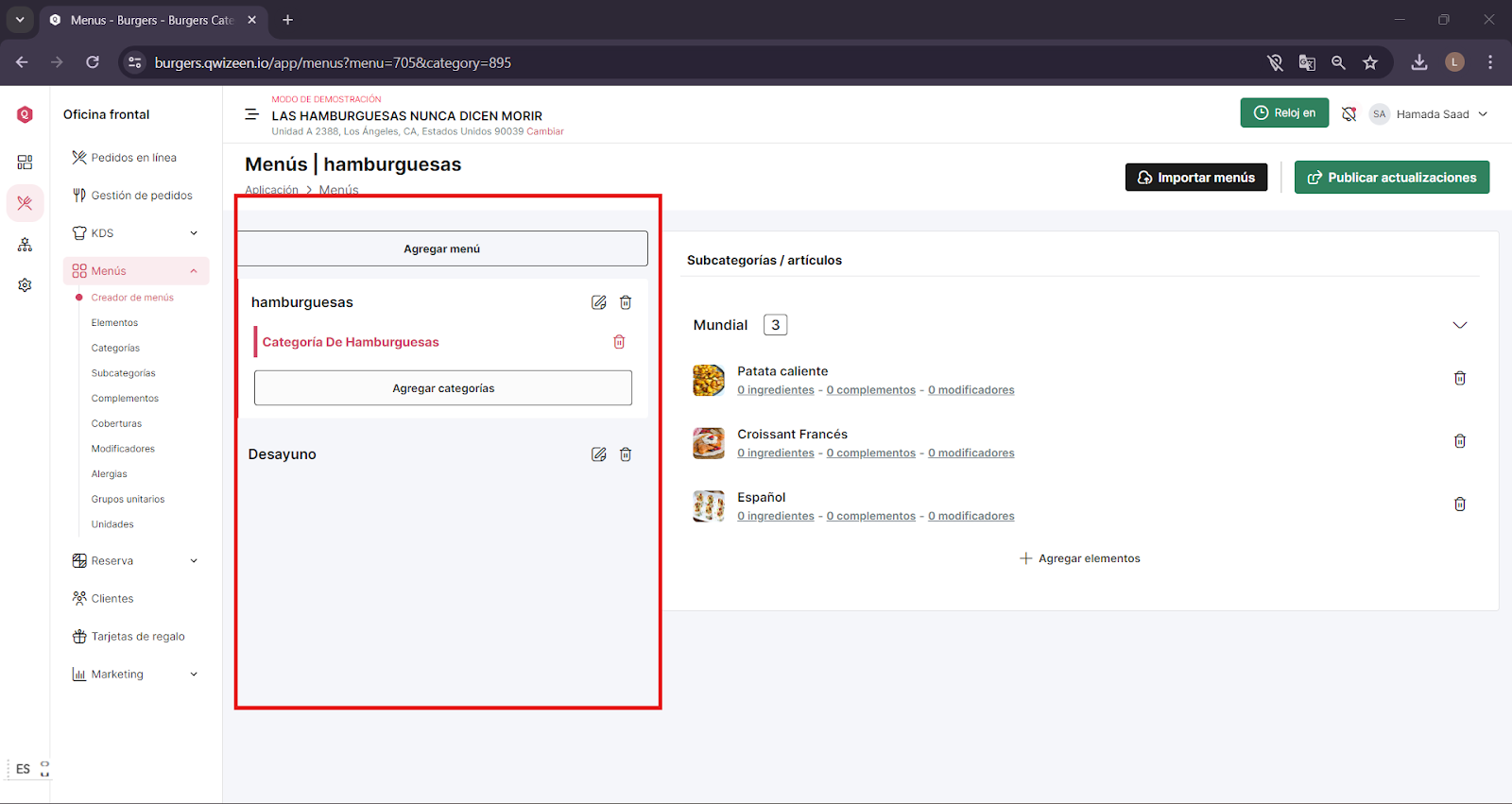Open the settings gear rail icon
Screen dimensions: 1512x804
tap(25, 285)
